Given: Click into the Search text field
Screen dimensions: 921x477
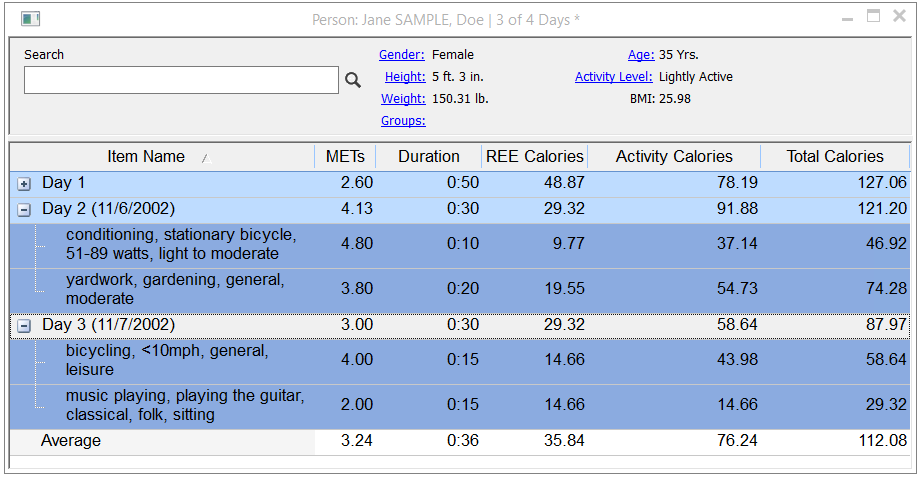Looking at the screenshot, I should click(181, 80).
